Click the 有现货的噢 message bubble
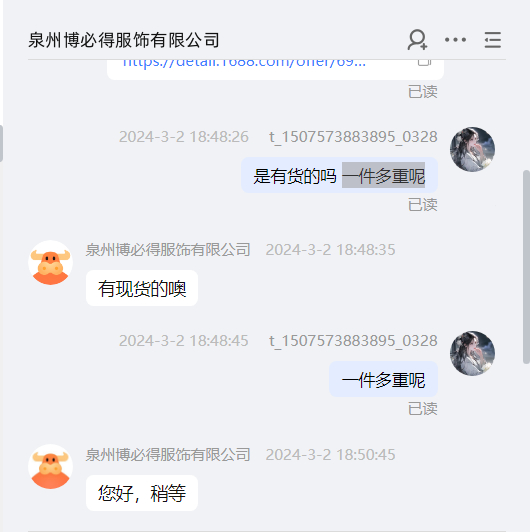The height and width of the screenshot is (532, 530). [x=142, y=288]
